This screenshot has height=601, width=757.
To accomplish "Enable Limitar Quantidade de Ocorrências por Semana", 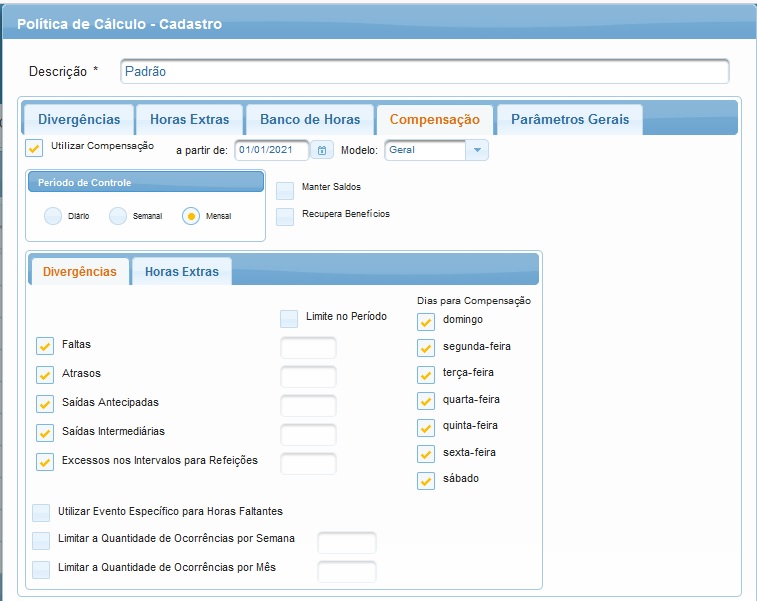I will 41,541.
